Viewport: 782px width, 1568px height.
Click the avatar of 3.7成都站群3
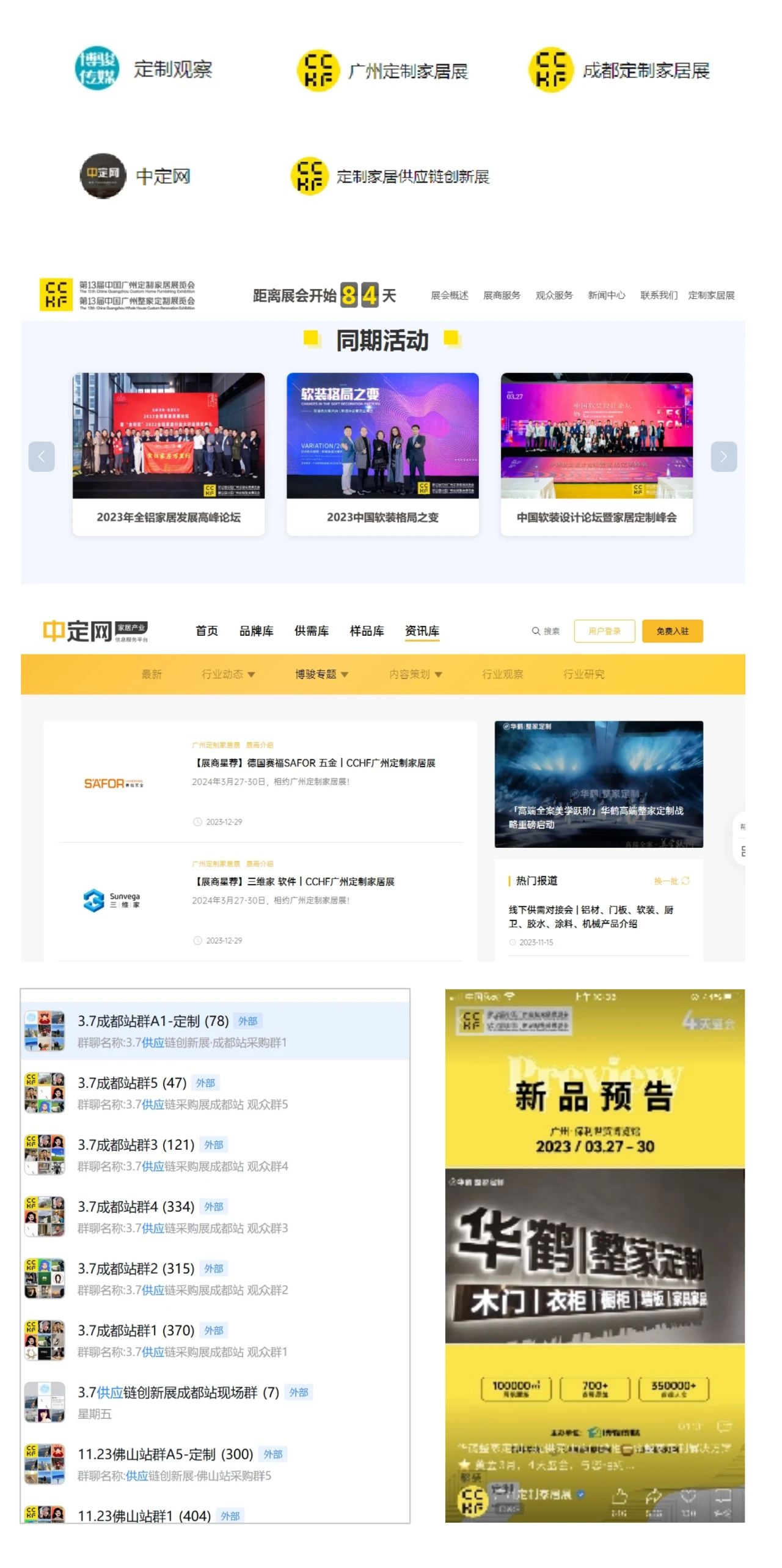click(x=45, y=1155)
